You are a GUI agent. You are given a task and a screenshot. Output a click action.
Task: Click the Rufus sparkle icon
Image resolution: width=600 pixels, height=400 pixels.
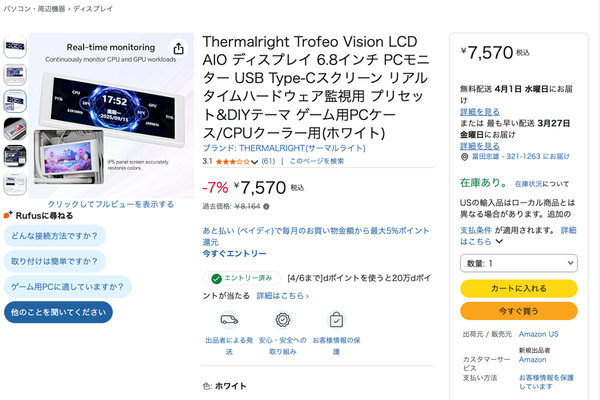[7, 216]
